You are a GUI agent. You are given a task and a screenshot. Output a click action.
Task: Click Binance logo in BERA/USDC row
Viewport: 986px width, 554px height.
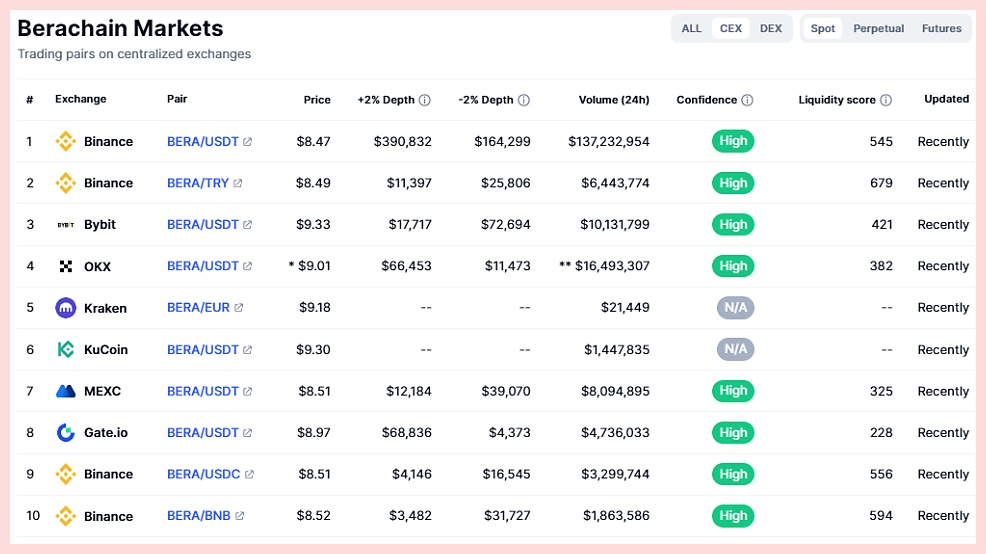click(65, 474)
